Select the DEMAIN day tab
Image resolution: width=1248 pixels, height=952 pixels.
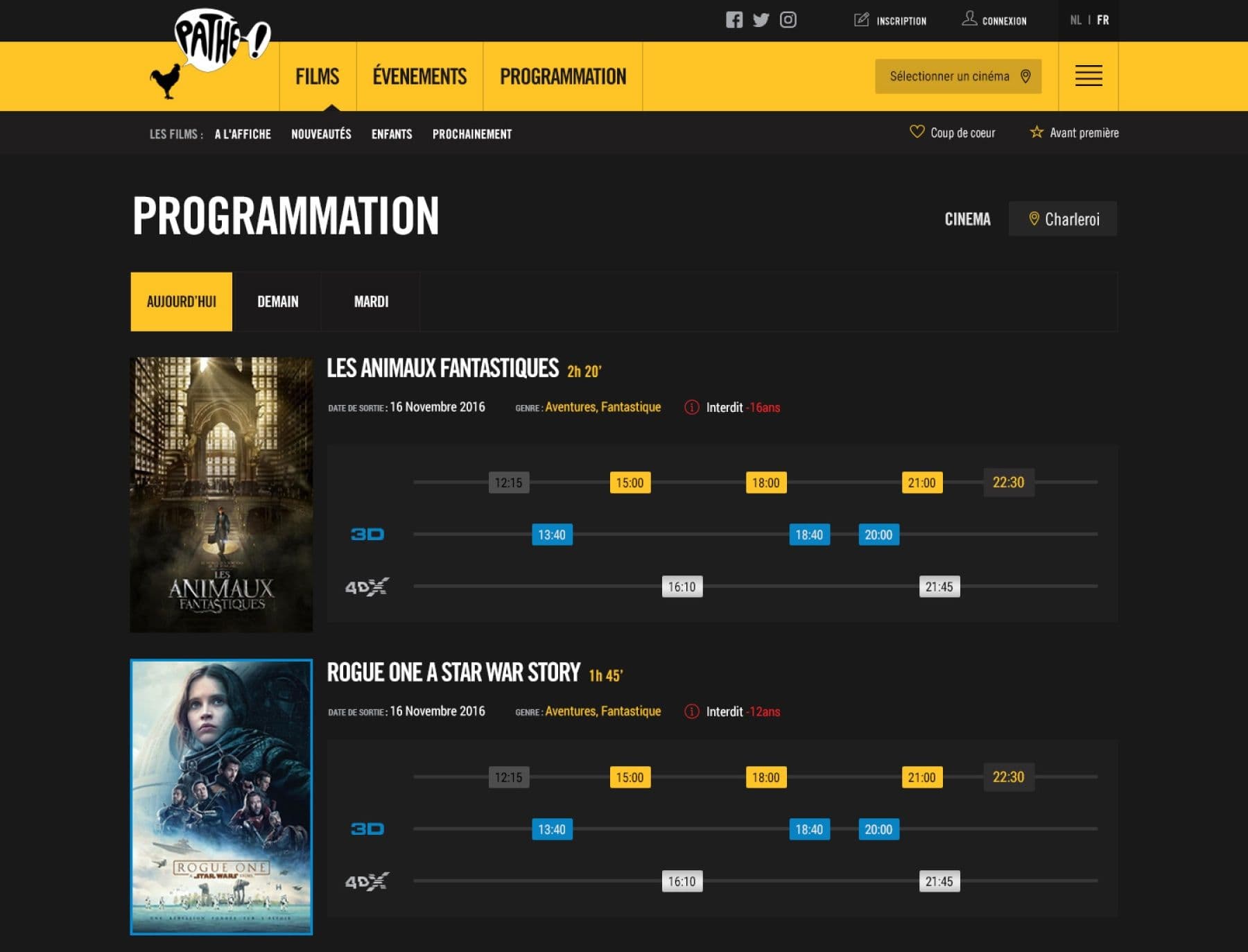pos(277,302)
